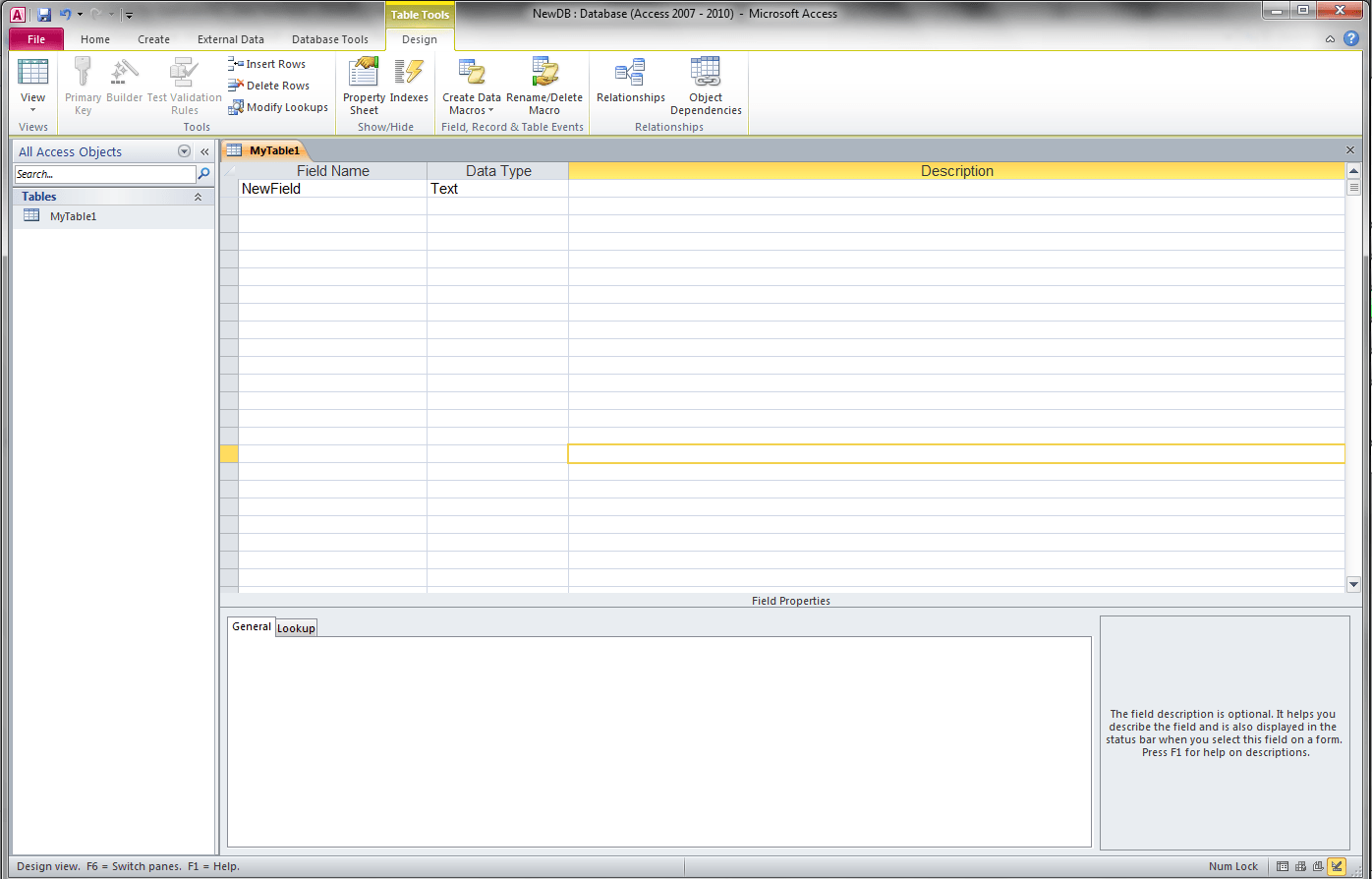Switch to Datasheet View in status bar
Viewport: 1372px width, 879px height.
(1283, 866)
